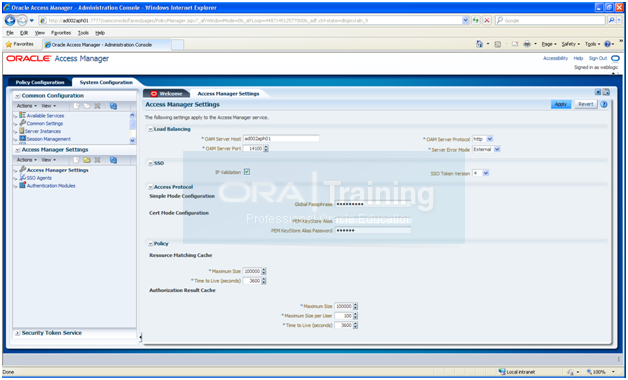Click the Read Mail icon
The width and height of the screenshot is (628, 380).
click(515, 44)
